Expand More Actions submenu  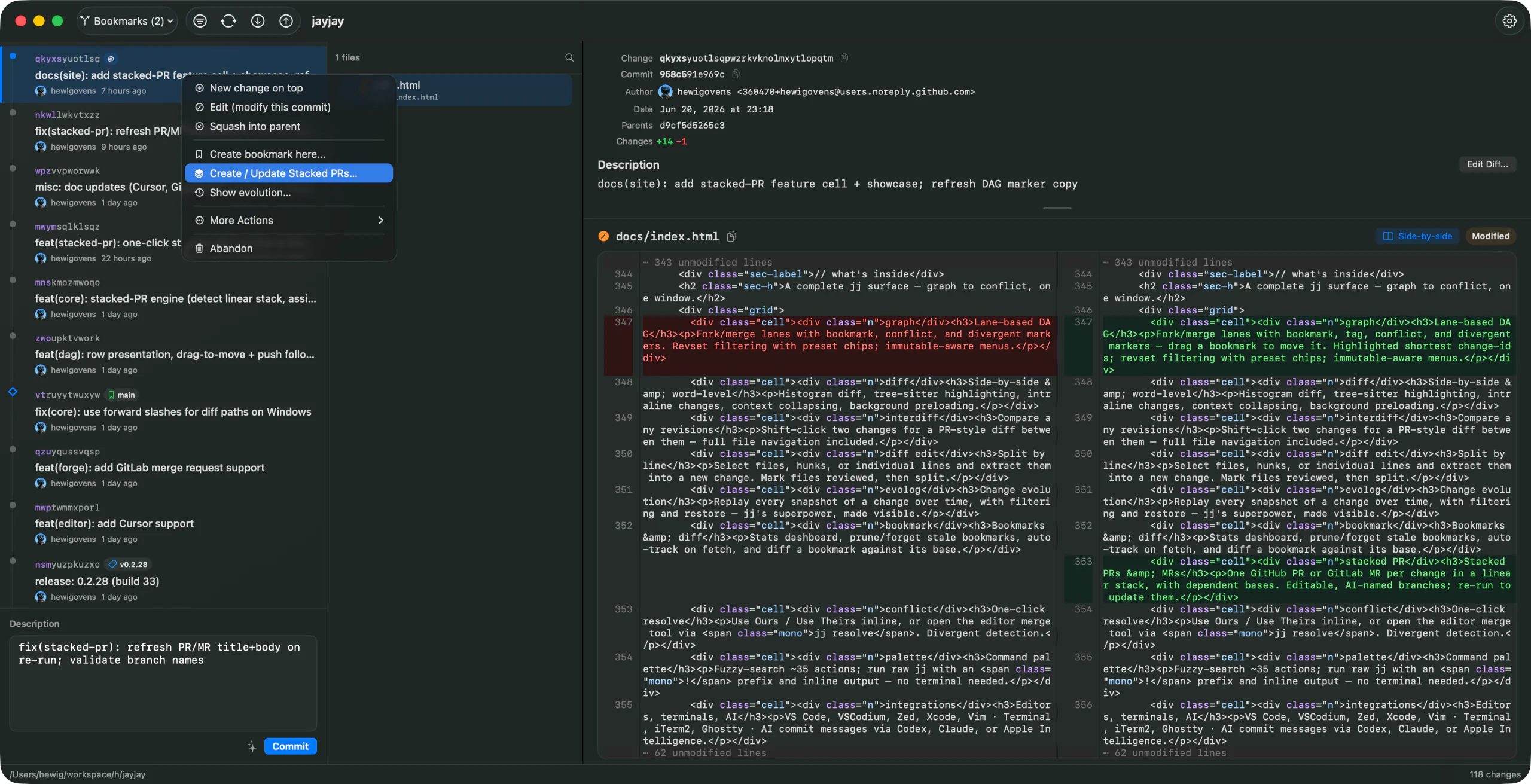288,221
